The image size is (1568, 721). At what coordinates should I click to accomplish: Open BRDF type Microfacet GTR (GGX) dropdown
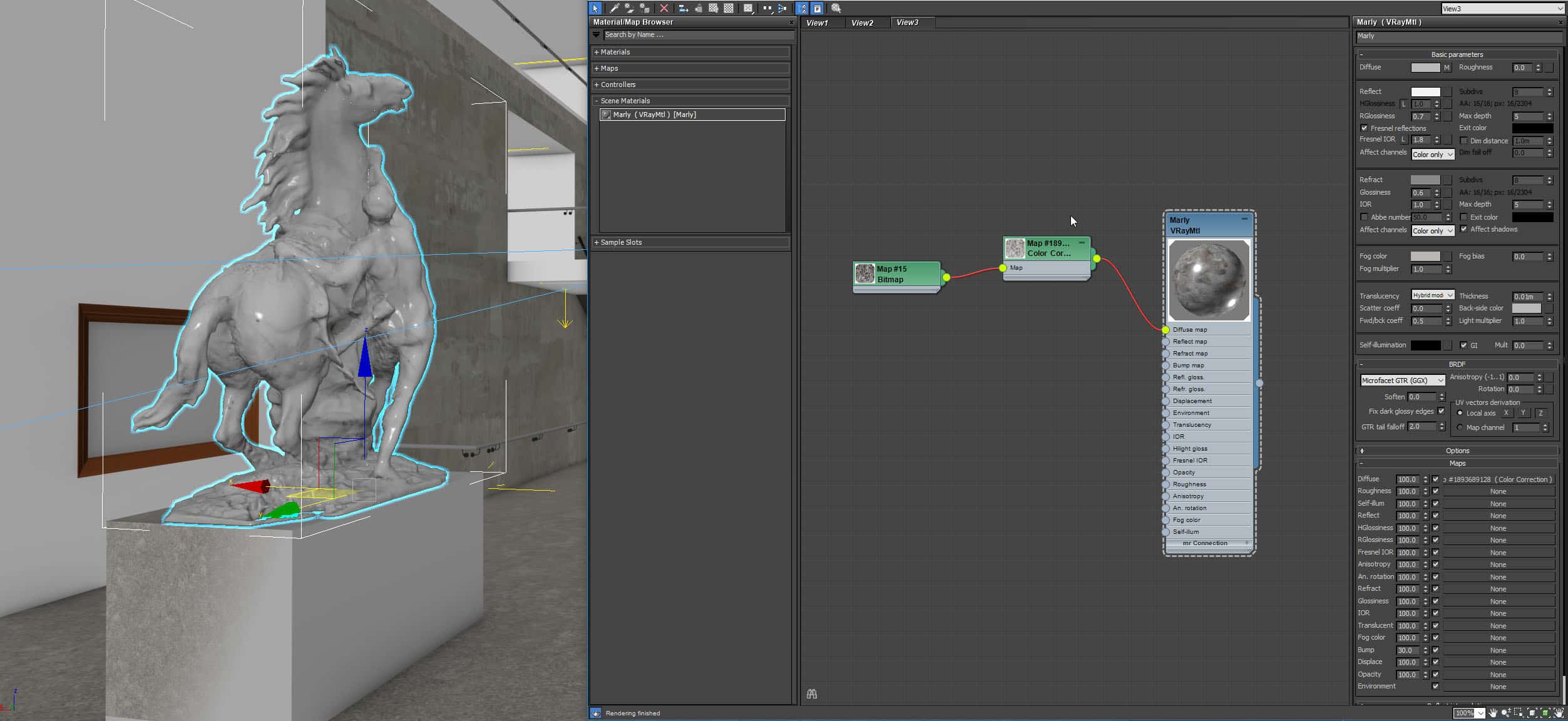(1402, 381)
